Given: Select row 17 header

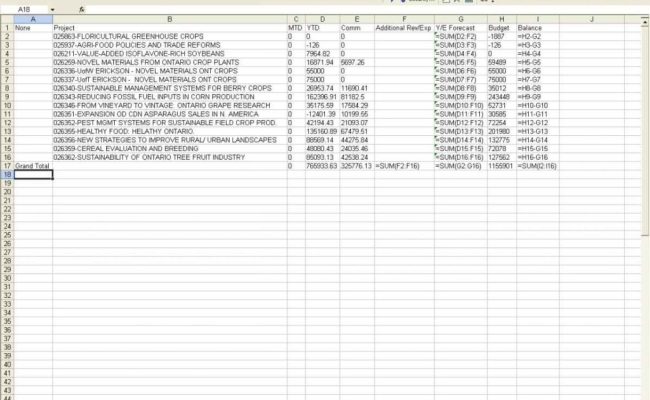Looking at the screenshot, I should click(7, 166).
